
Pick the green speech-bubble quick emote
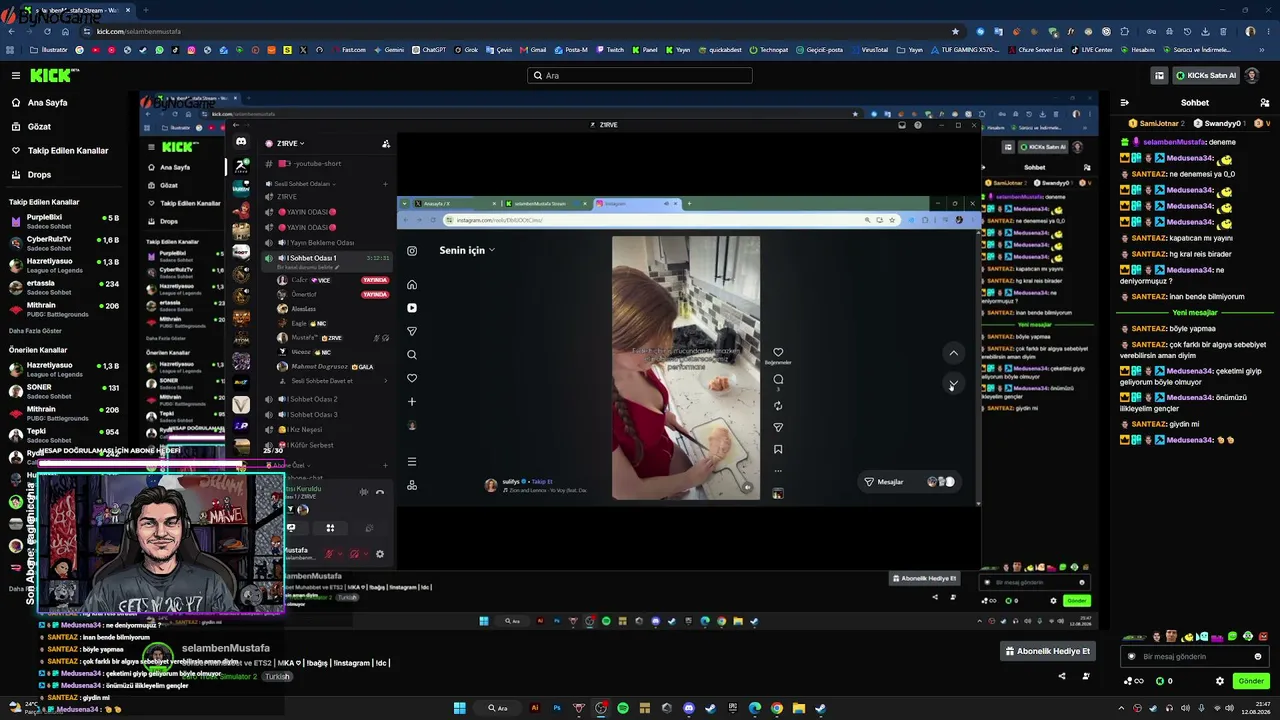tap(1233, 636)
